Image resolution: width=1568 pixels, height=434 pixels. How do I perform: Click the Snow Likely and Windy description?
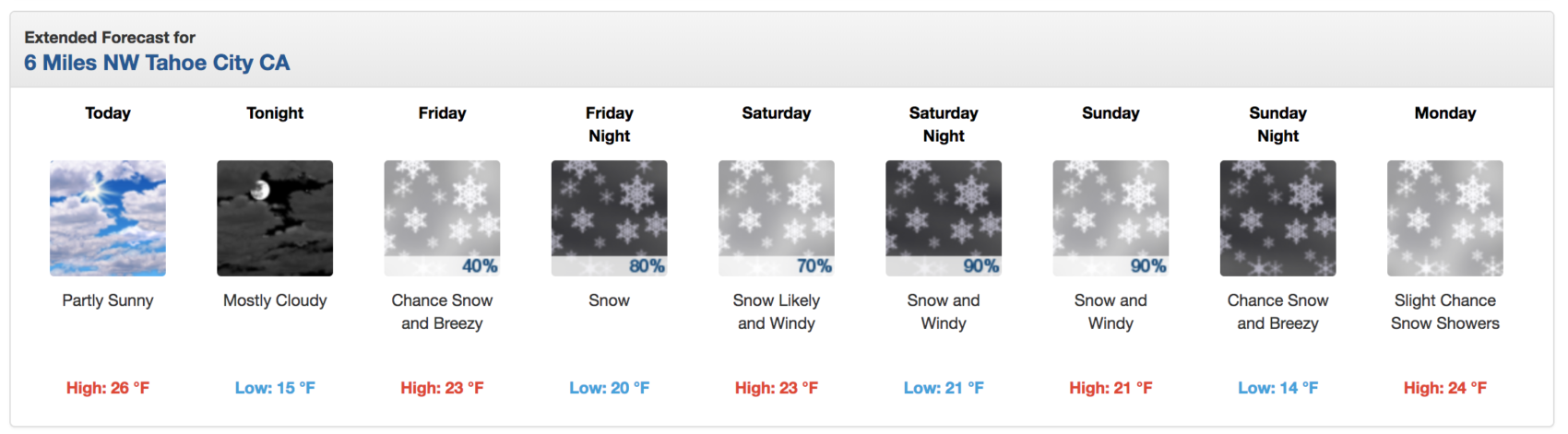(777, 311)
